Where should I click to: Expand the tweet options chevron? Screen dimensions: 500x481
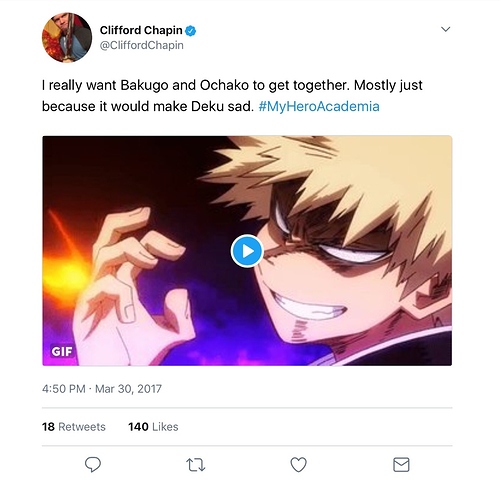pyautogui.click(x=445, y=29)
